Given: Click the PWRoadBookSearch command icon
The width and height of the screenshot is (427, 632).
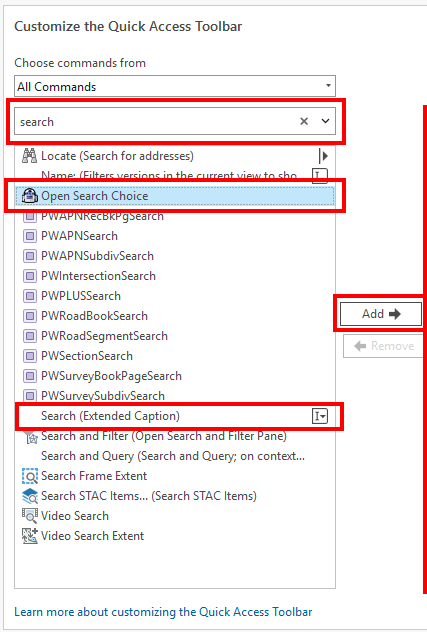Looking at the screenshot, I should [x=29, y=316].
